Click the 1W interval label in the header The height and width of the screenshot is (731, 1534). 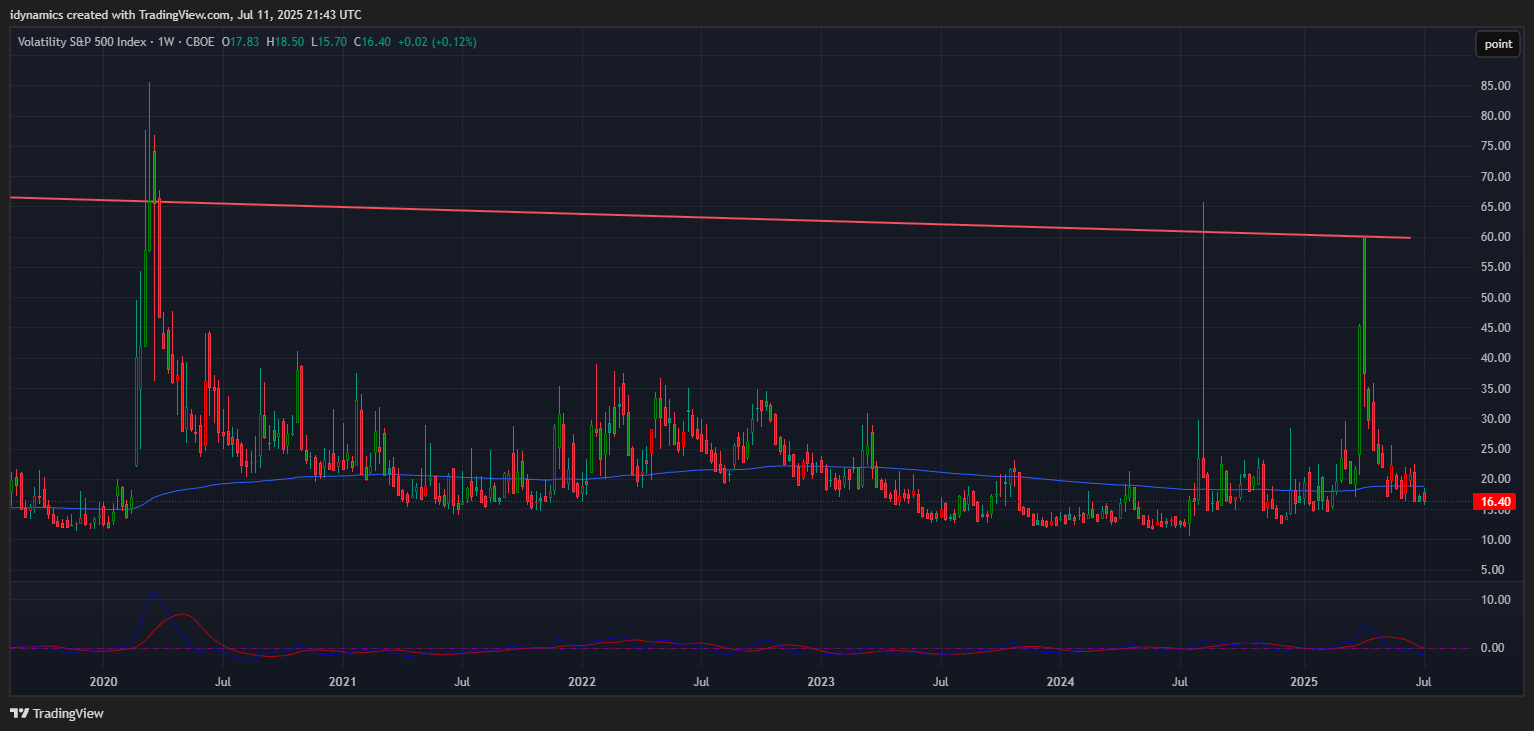click(166, 42)
